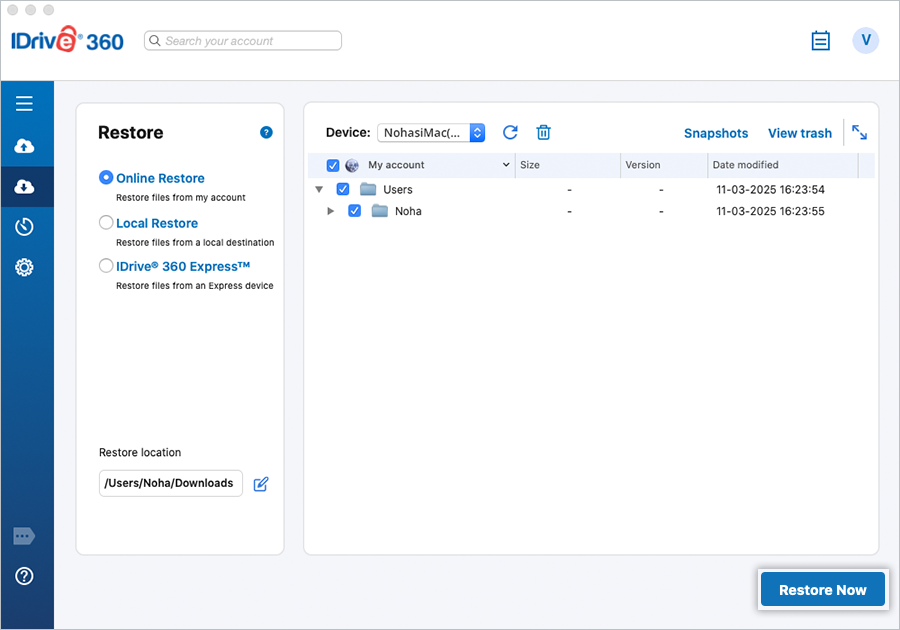Refresh the device file list

510,133
